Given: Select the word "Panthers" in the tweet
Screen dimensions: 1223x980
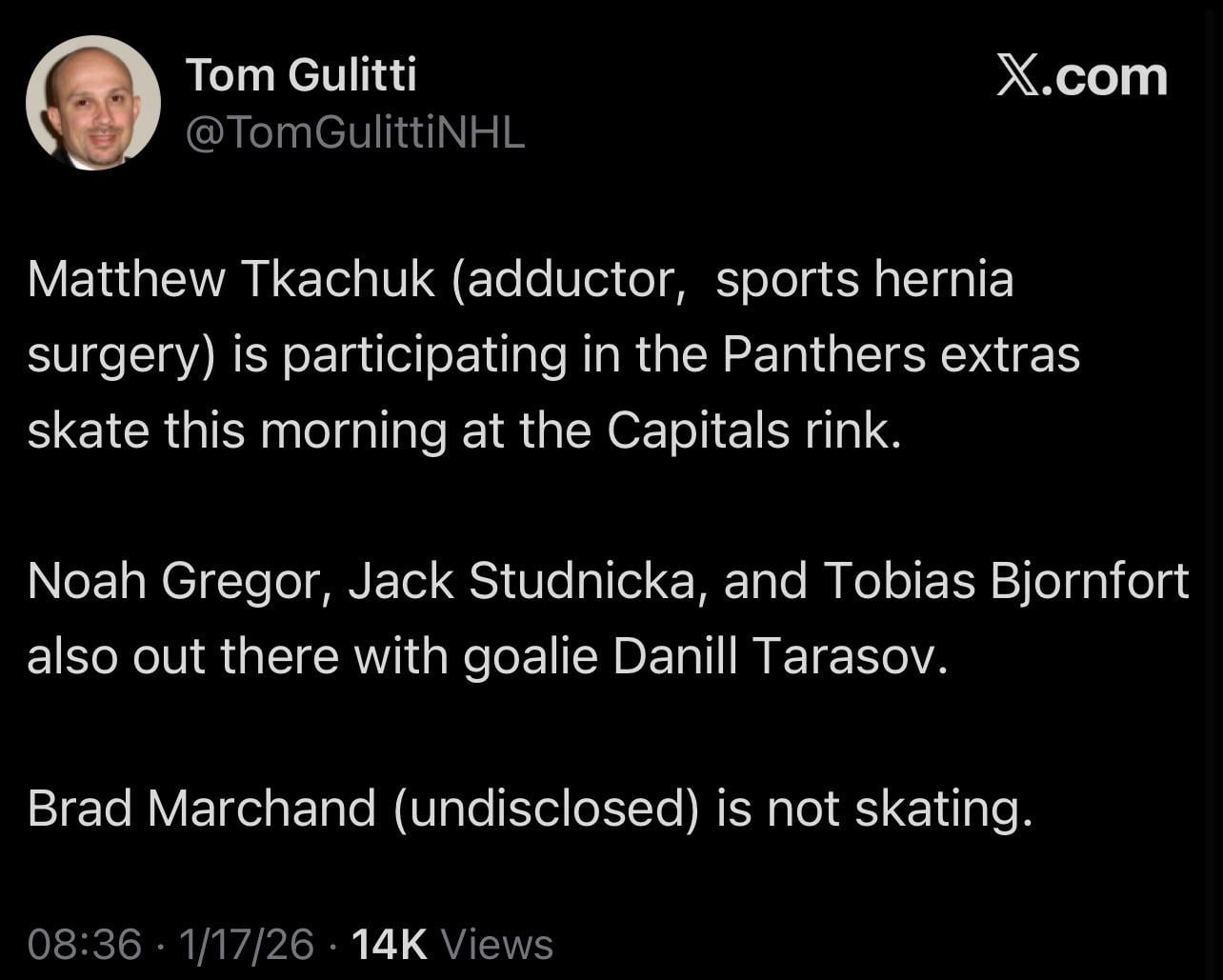Looking at the screenshot, I should [824, 355].
